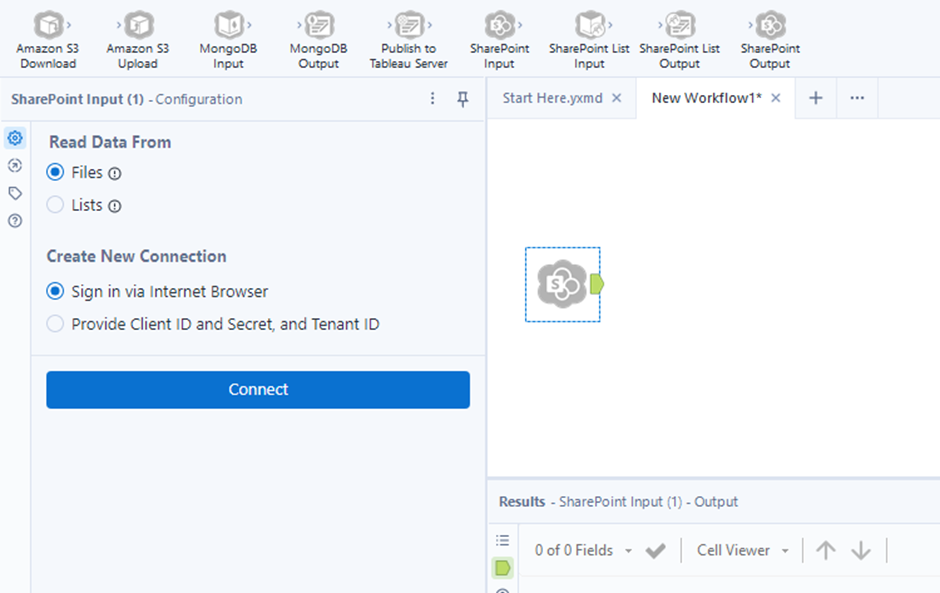Choose the Lists radio option
The height and width of the screenshot is (593, 940).
point(55,205)
